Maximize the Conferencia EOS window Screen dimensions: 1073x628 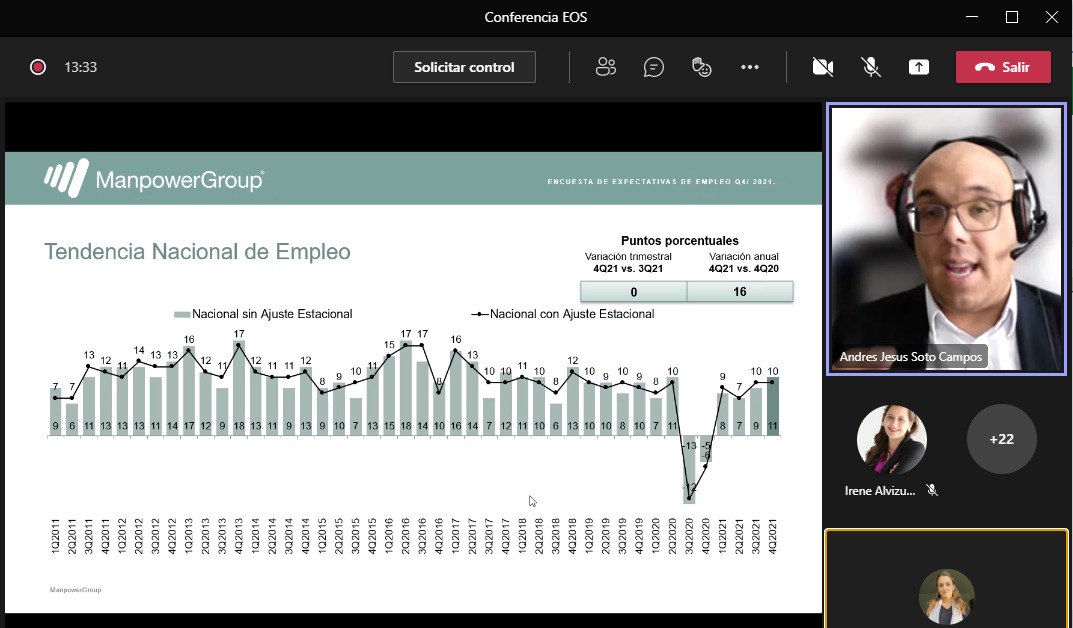(x=1011, y=17)
